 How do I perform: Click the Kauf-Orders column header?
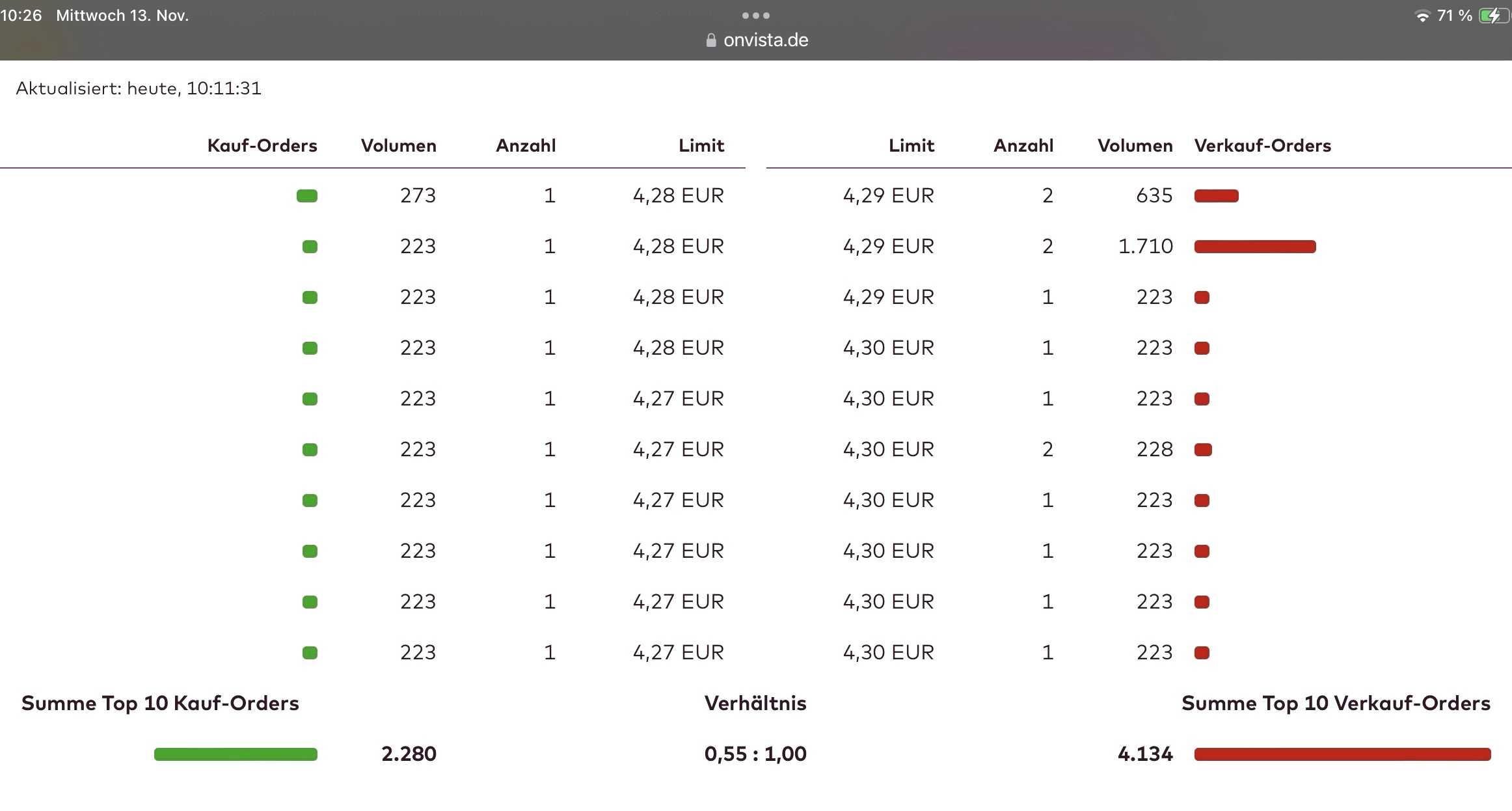262,146
